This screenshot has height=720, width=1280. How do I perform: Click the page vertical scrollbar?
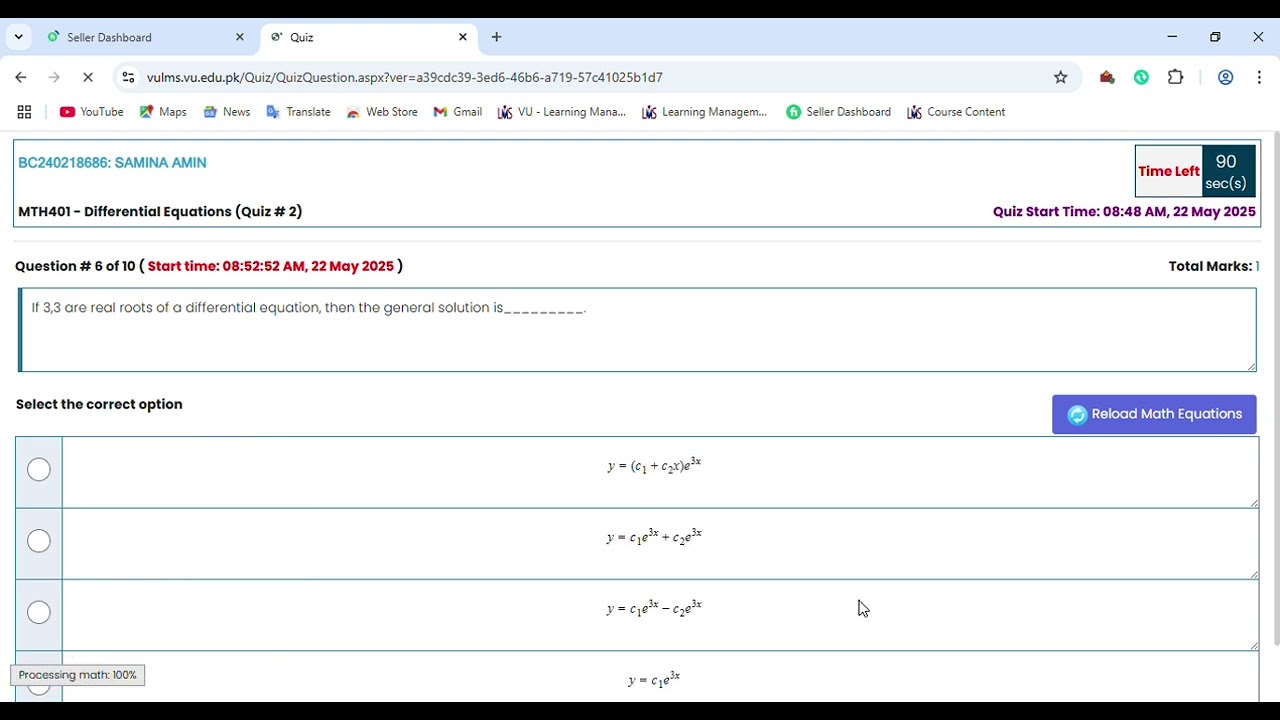click(1275, 388)
